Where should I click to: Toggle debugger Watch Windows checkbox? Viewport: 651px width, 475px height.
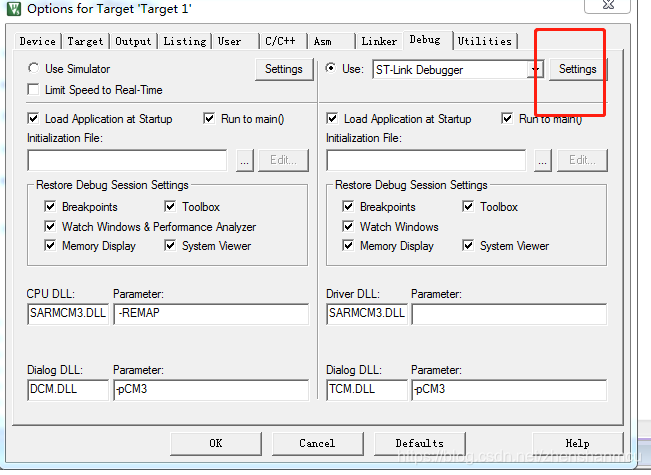[x=348, y=226]
